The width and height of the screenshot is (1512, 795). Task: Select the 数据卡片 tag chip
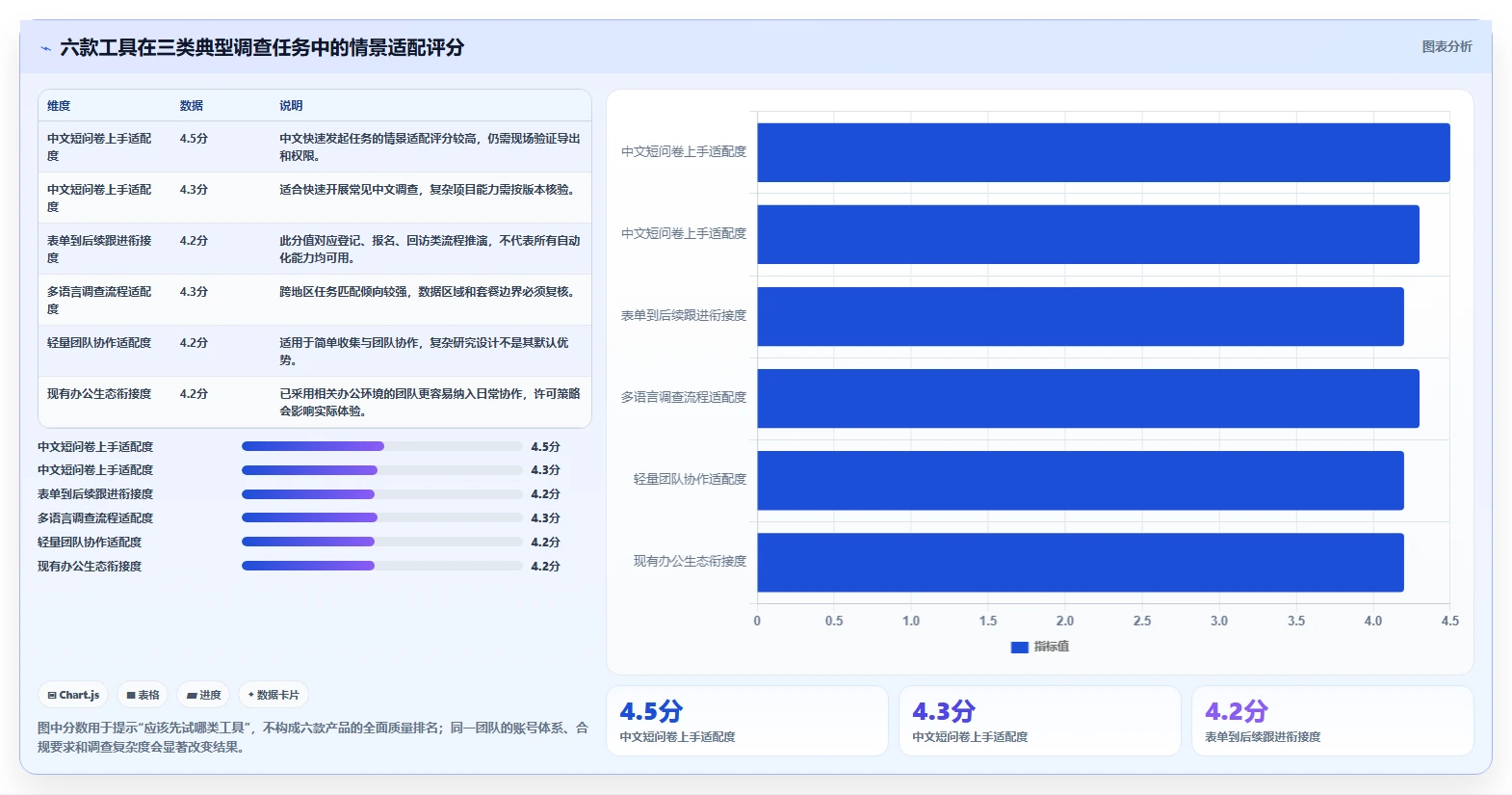[274, 695]
